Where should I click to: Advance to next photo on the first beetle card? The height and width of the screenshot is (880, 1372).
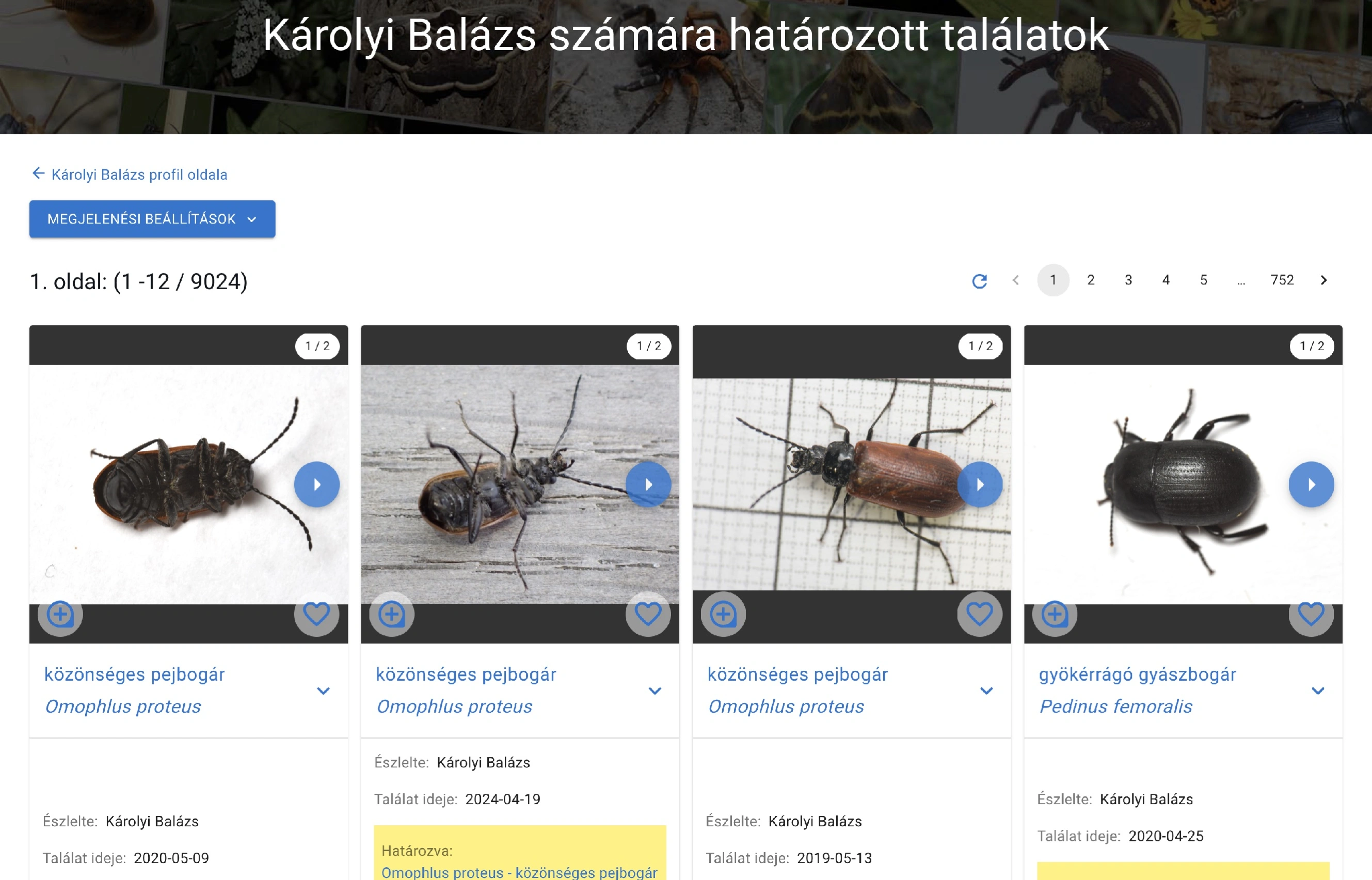click(317, 484)
